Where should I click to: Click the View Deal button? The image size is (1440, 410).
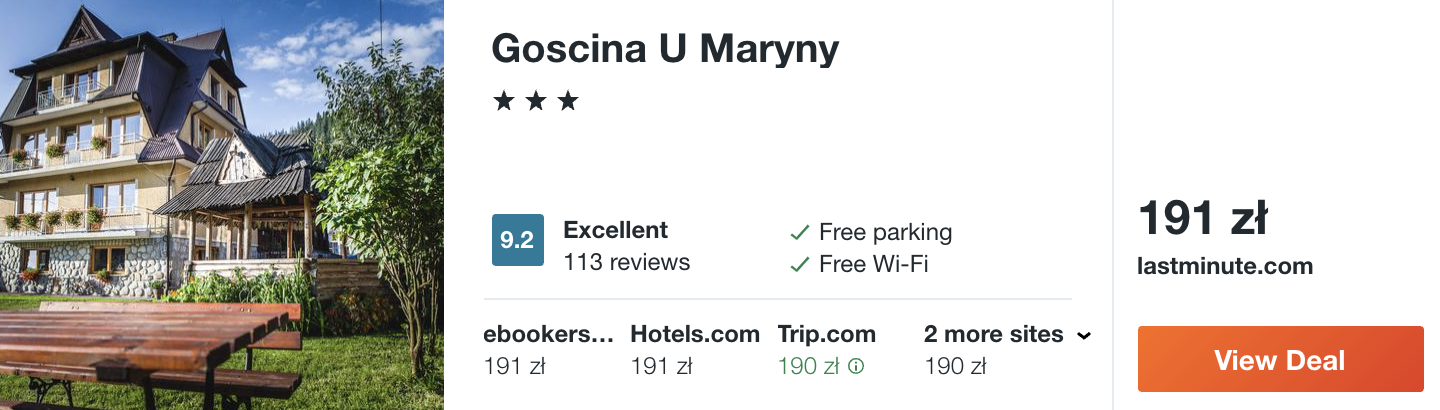(1280, 359)
